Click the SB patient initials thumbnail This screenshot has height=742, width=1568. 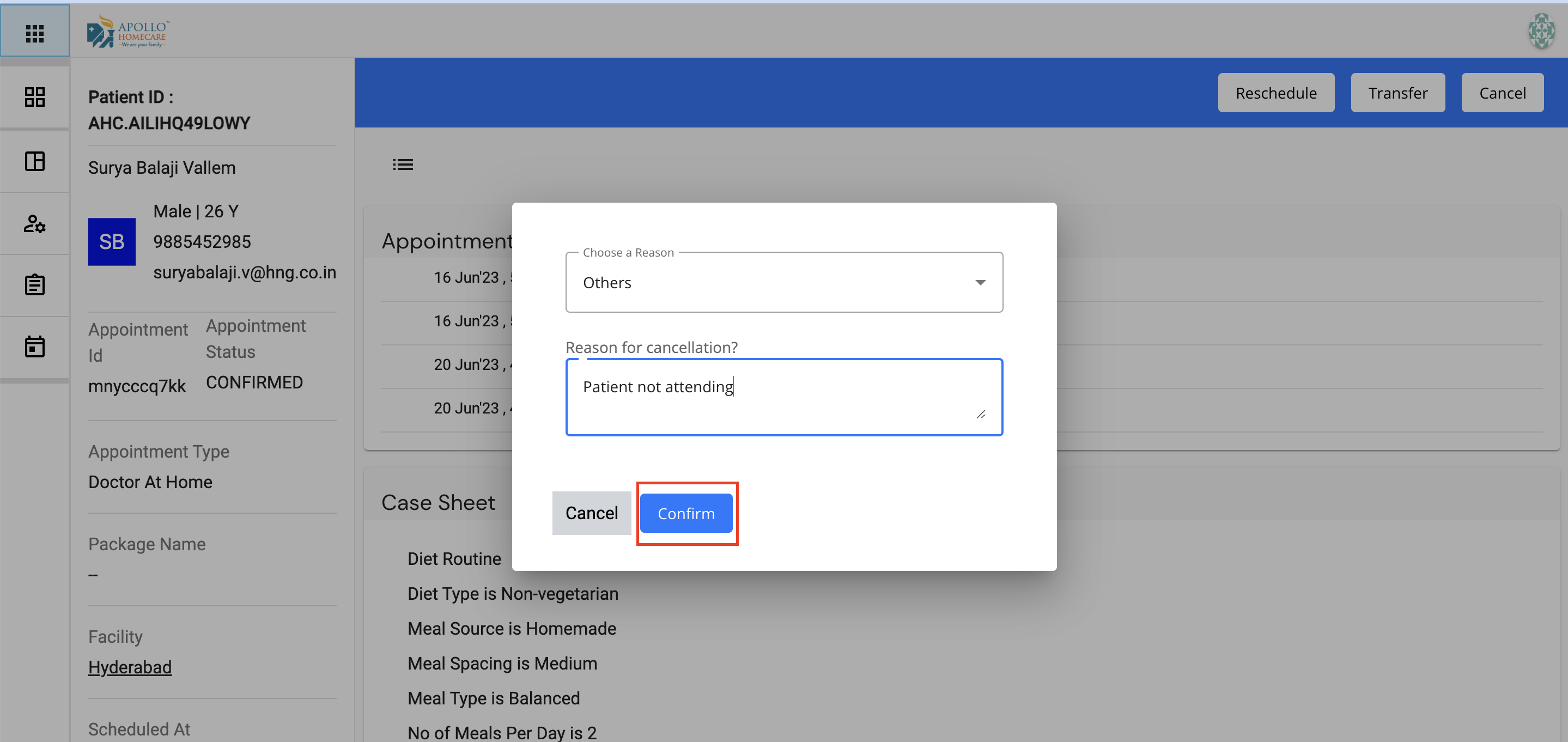click(x=111, y=242)
